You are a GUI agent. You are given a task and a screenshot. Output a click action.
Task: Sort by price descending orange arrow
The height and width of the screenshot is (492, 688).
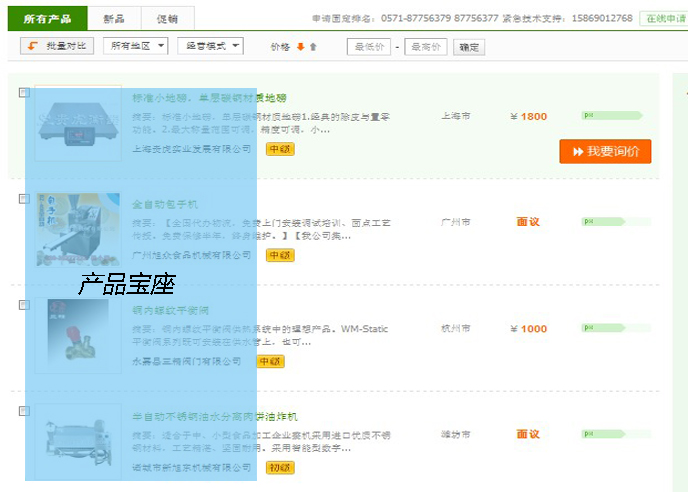click(300, 47)
